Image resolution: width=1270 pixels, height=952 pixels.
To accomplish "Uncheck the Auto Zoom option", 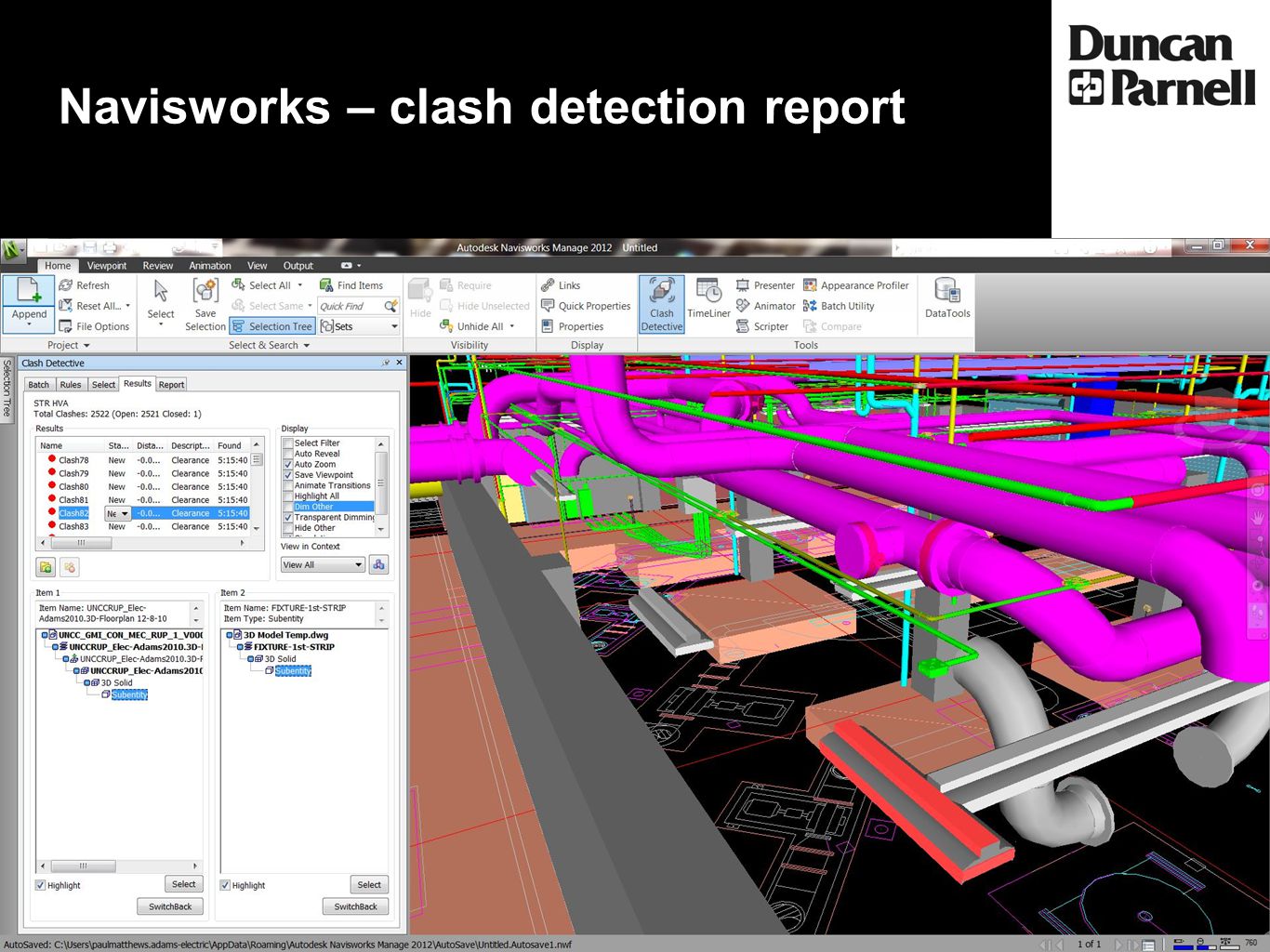I will pos(288,465).
